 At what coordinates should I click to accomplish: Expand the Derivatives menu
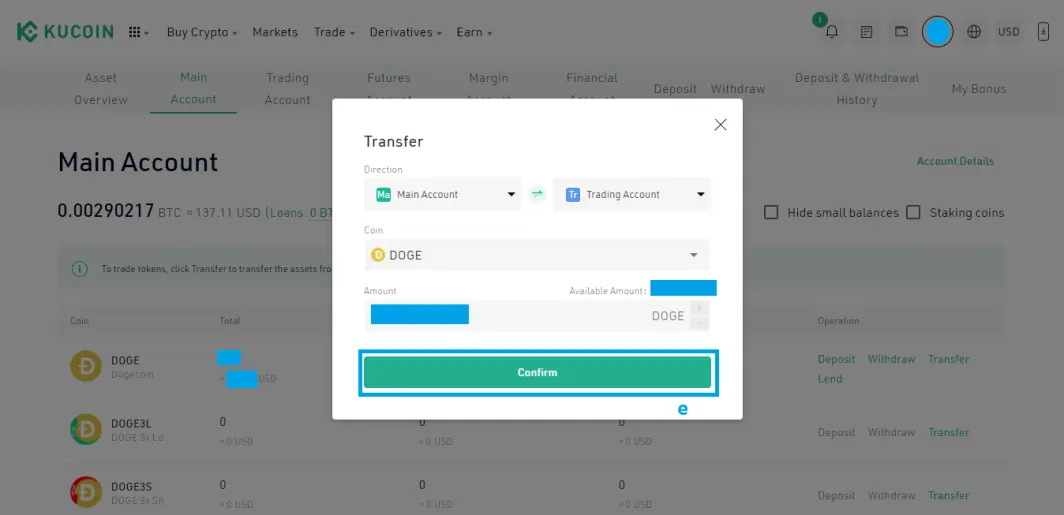pyautogui.click(x=405, y=32)
